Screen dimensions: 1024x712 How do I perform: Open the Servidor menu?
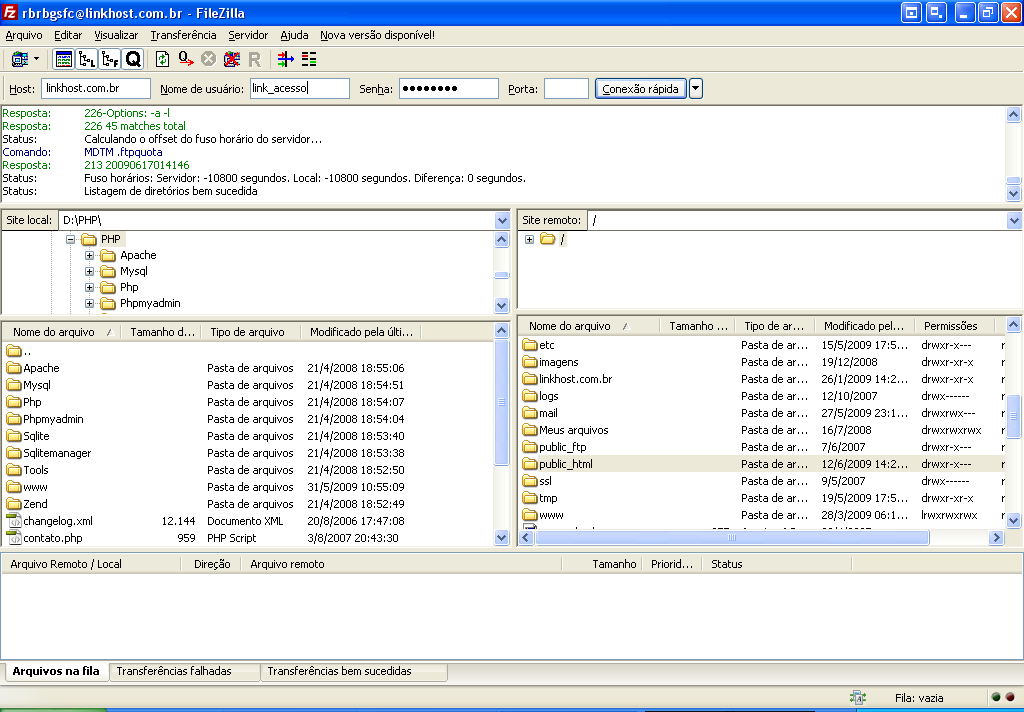(x=248, y=35)
